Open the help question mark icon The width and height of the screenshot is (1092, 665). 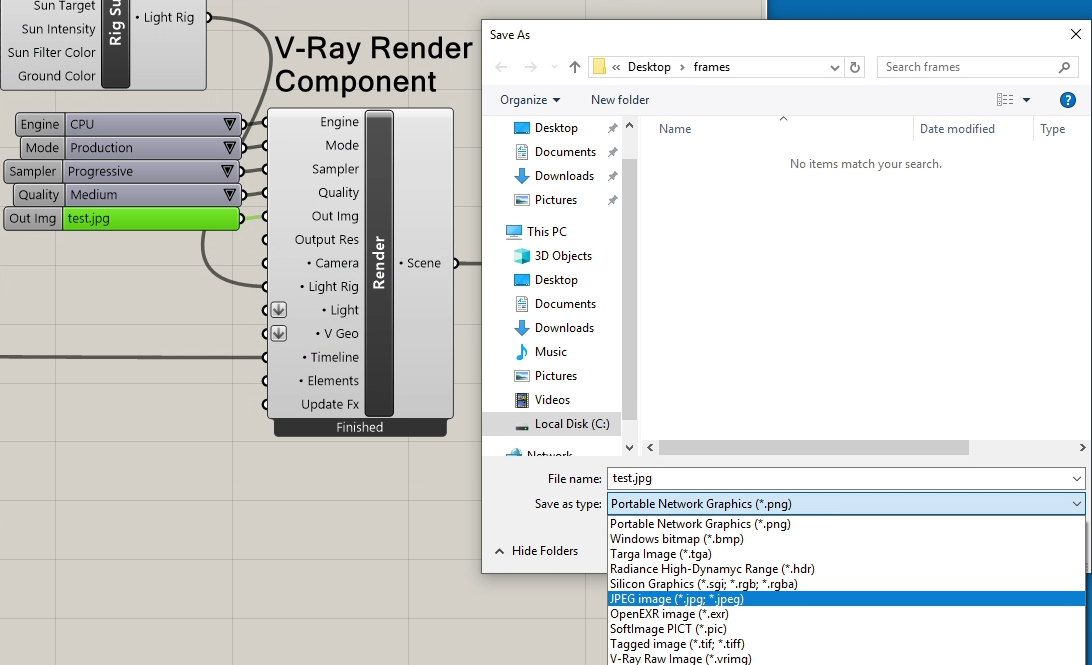1068,100
